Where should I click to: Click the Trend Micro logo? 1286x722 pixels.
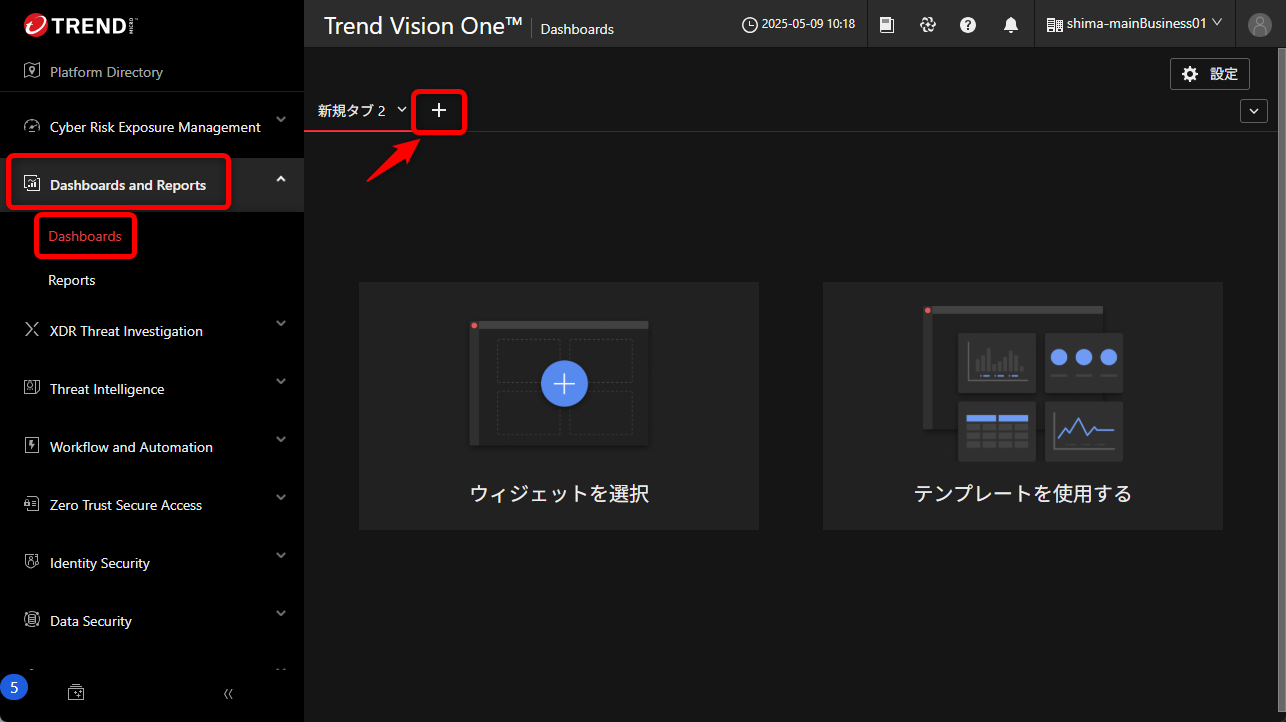tap(81, 25)
